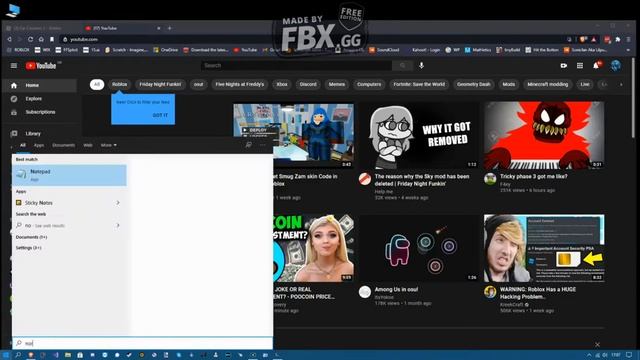Expand the bookmarks bar overflow chevron

[628, 50]
